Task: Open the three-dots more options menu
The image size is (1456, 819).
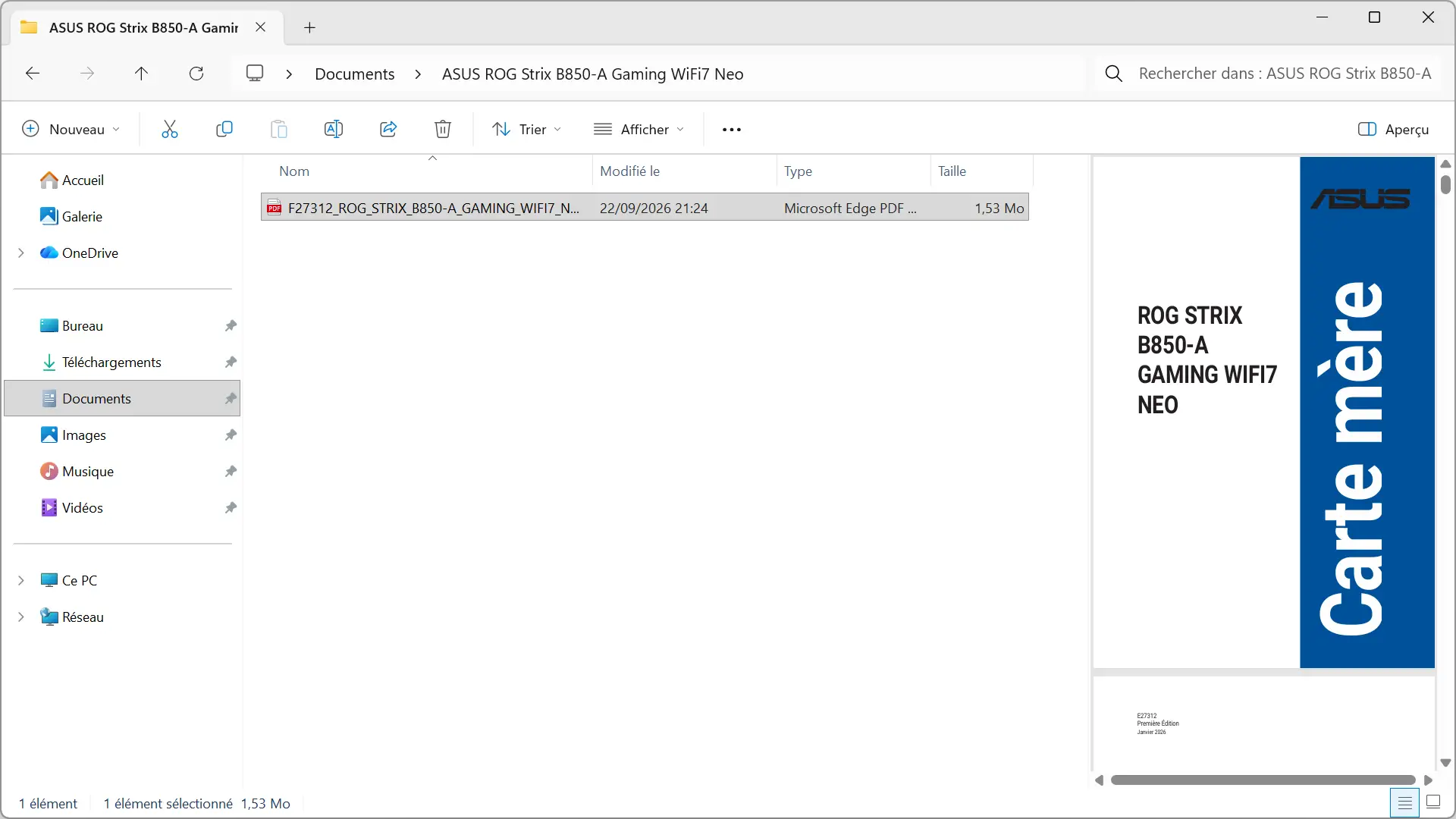Action: click(x=732, y=130)
